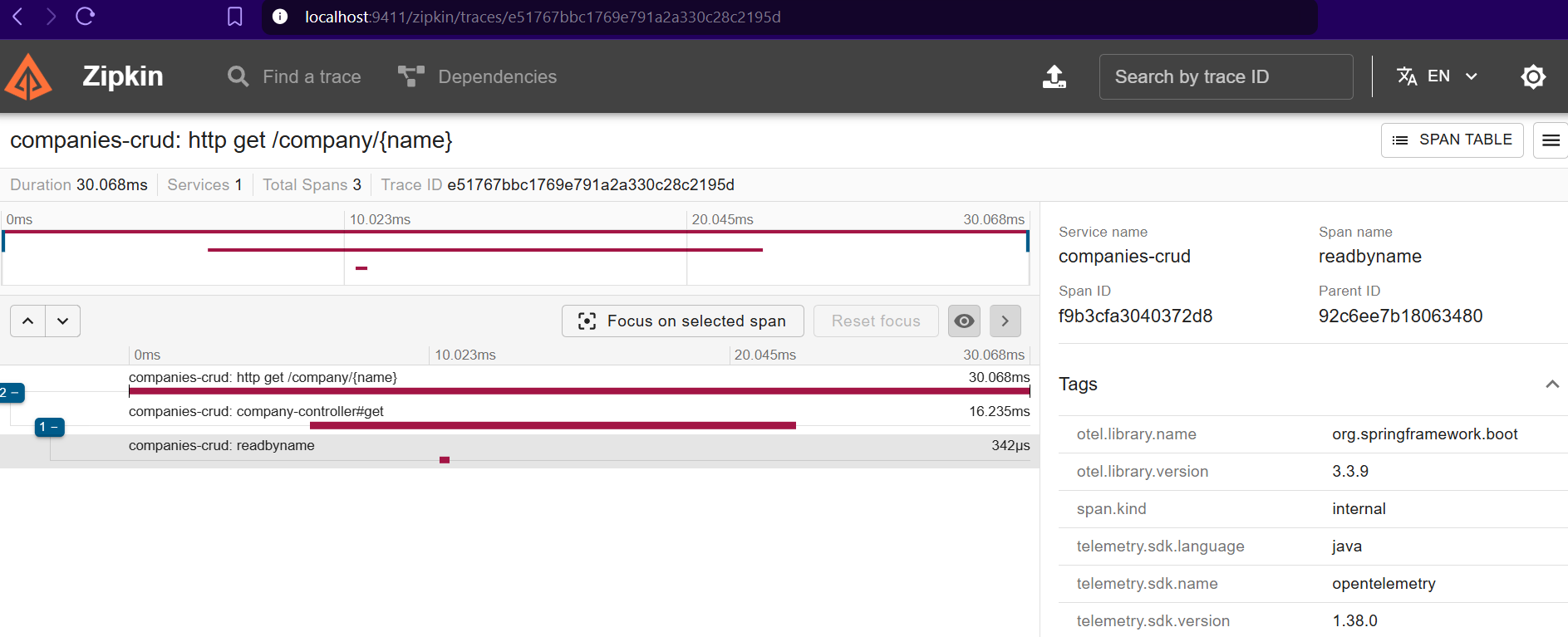Click the Zipkin logo icon

pyautogui.click(x=28, y=77)
